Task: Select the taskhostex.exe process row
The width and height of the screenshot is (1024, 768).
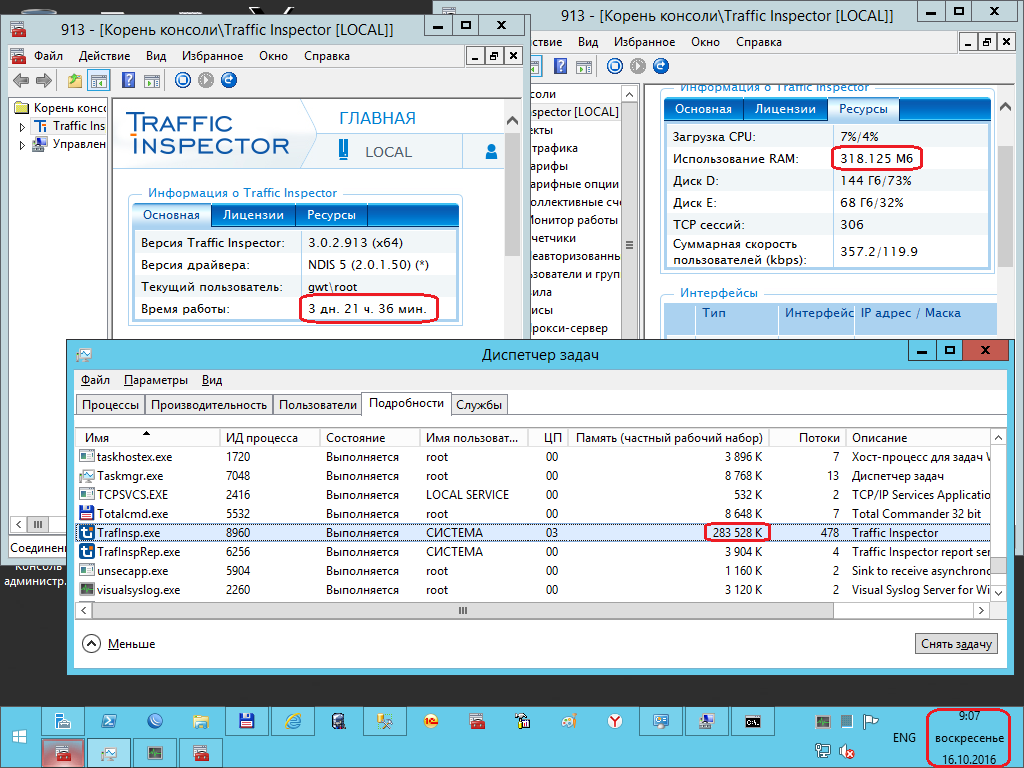Action: click(533, 457)
